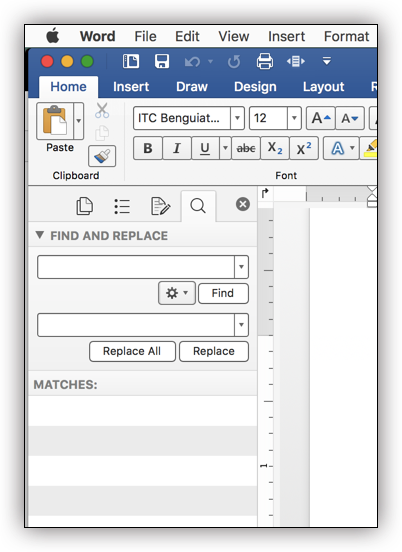Click the Paste clipboard icon
This screenshot has height=552, width=402.
pyautogui.click(x=55, y=121)
